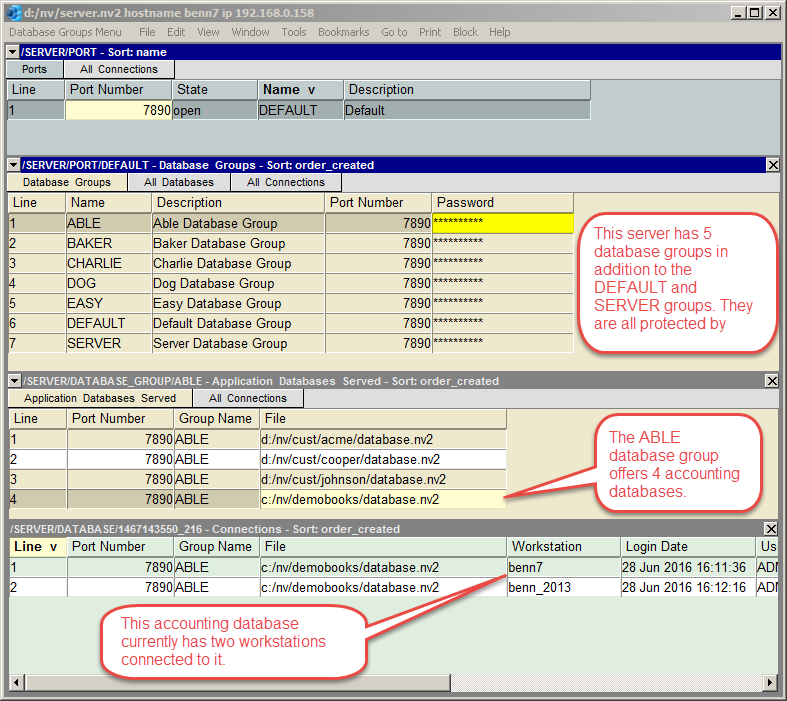Click the right arrow of the horizontal scrollbar
Screen dimensions: 787x701
pos(769,681)
